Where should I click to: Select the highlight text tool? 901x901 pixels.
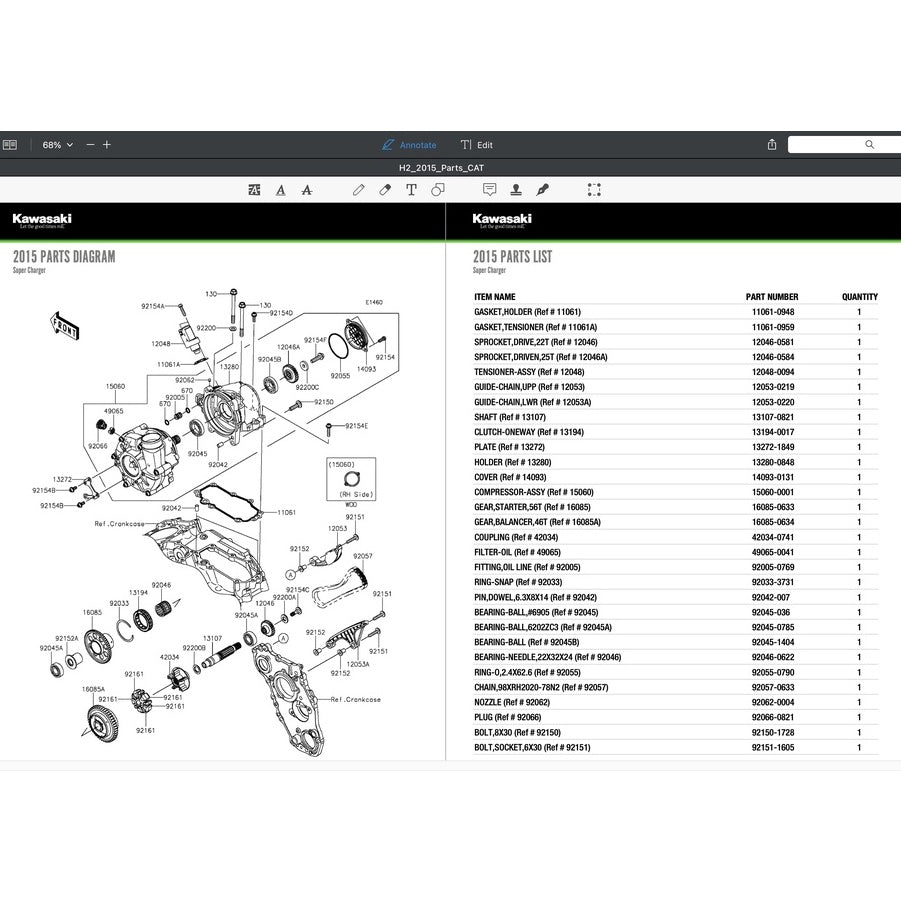pos(254,189)
